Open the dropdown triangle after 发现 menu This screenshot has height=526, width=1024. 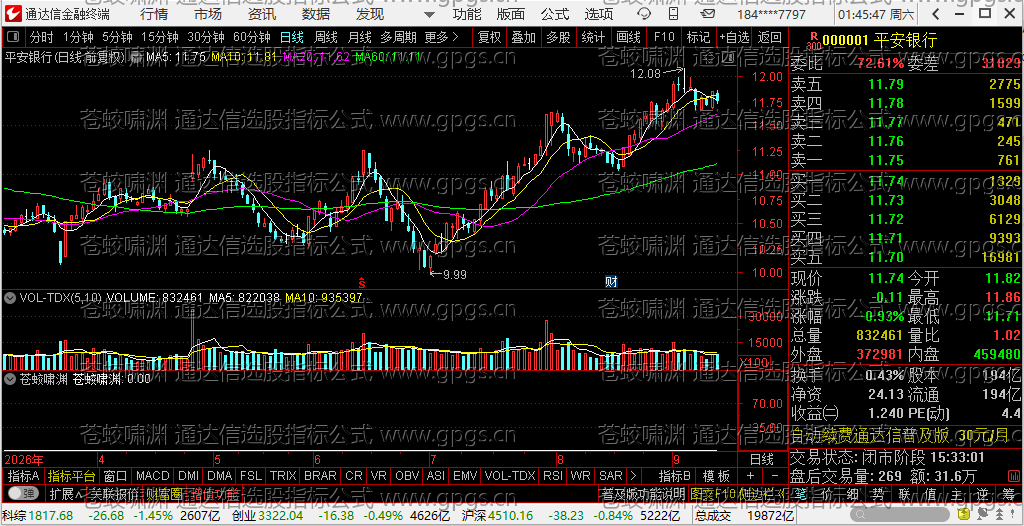pyautogui.click(x=429, y=14)
